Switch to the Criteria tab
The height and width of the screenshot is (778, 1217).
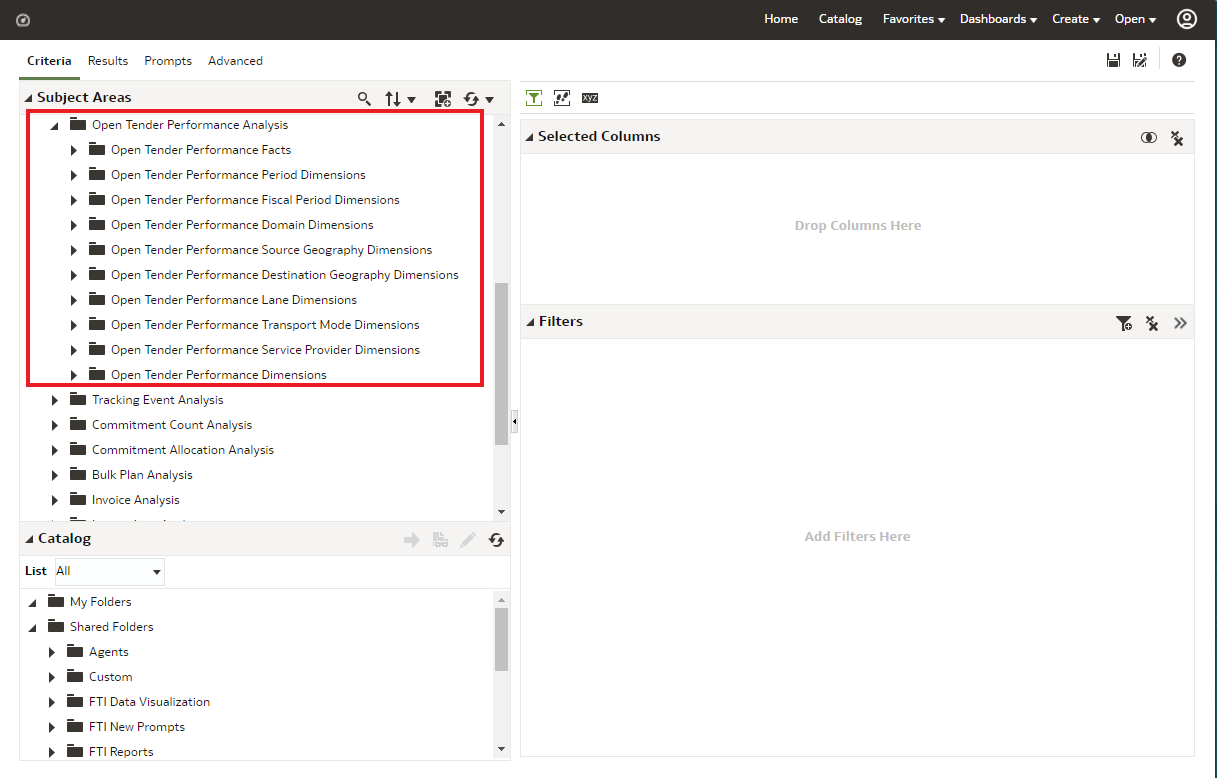point(49,61)
